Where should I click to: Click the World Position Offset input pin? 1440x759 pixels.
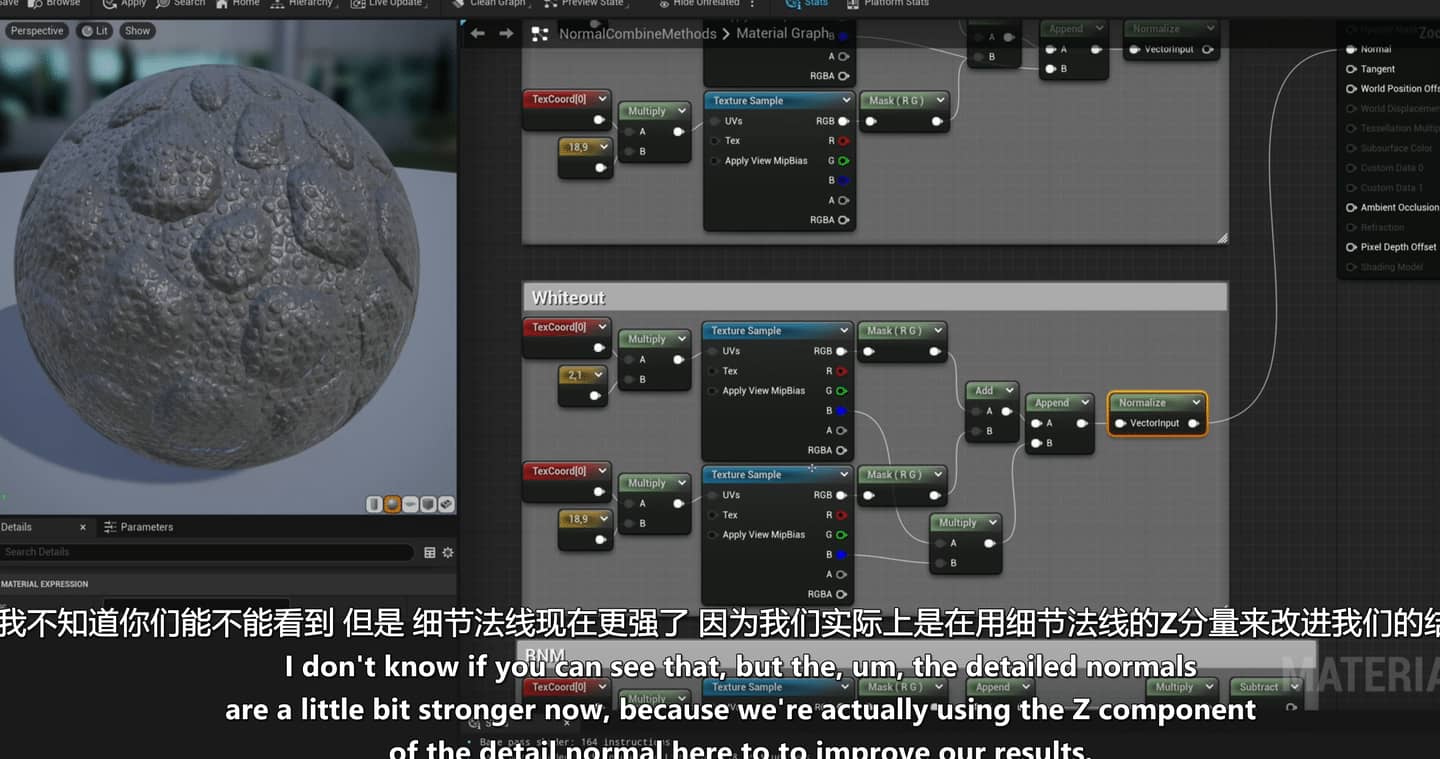click(1352, 89)
